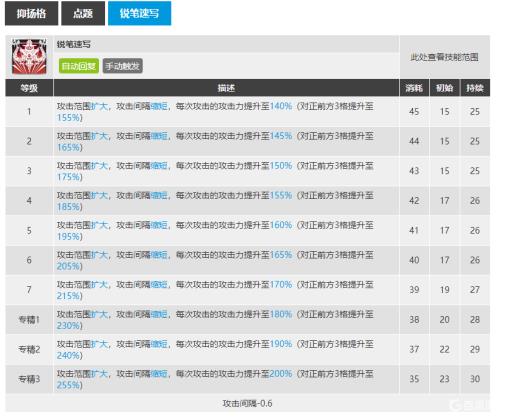Click the 175% value in level 3 description
Screen dimensions: 512x418
68,177
